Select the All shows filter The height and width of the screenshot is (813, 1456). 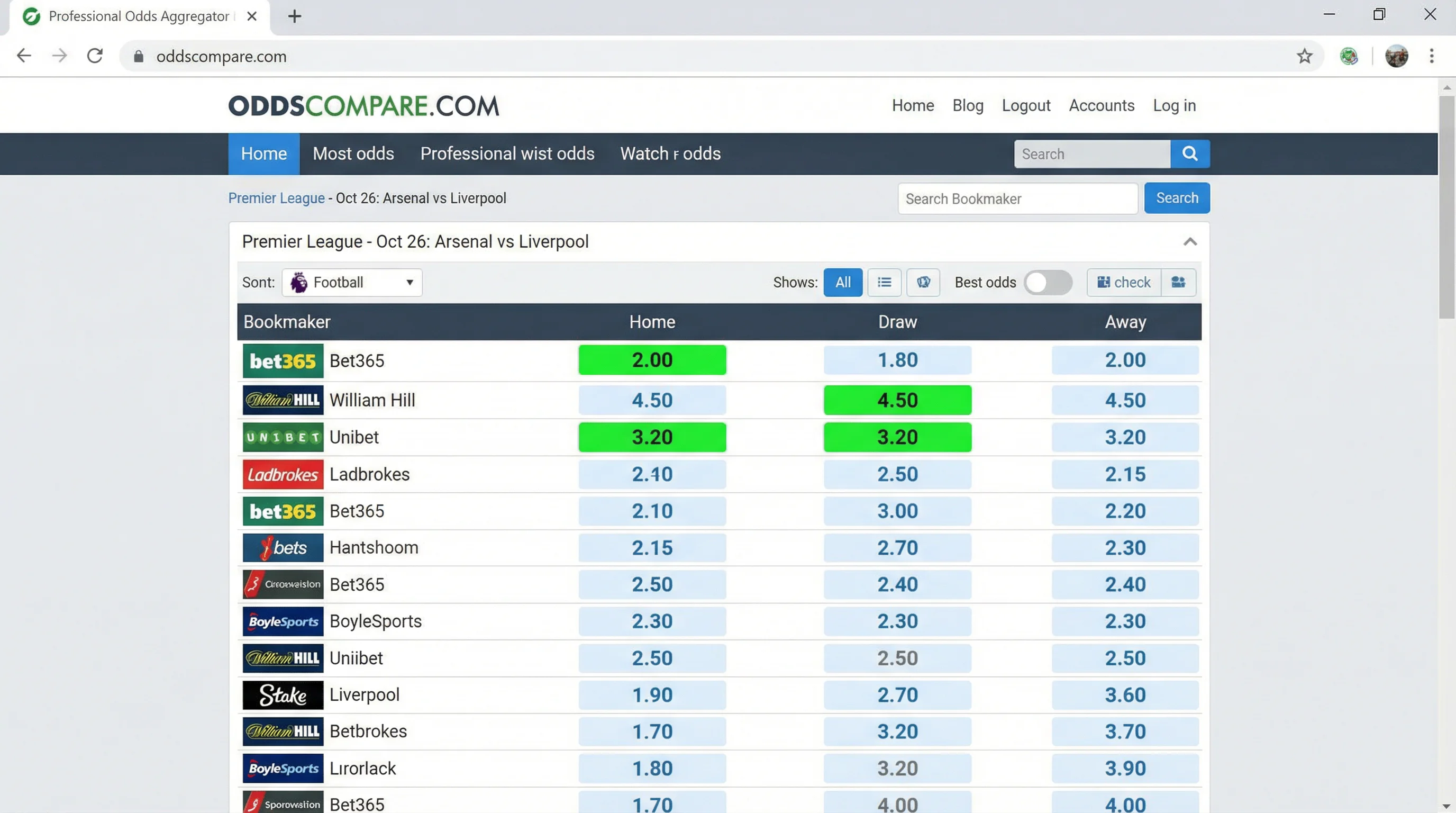(x=843, y=282)
